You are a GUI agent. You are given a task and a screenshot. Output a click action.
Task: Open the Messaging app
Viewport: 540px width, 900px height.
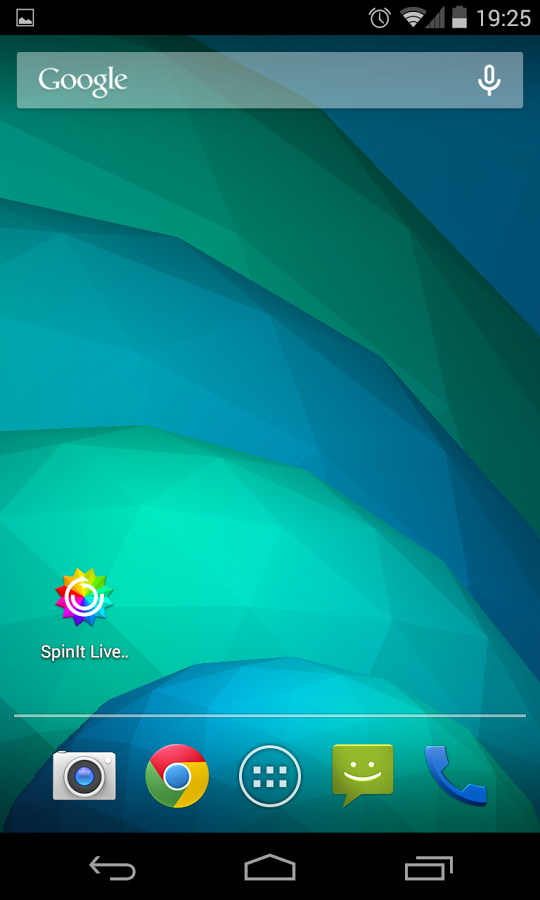coord(363,775)
